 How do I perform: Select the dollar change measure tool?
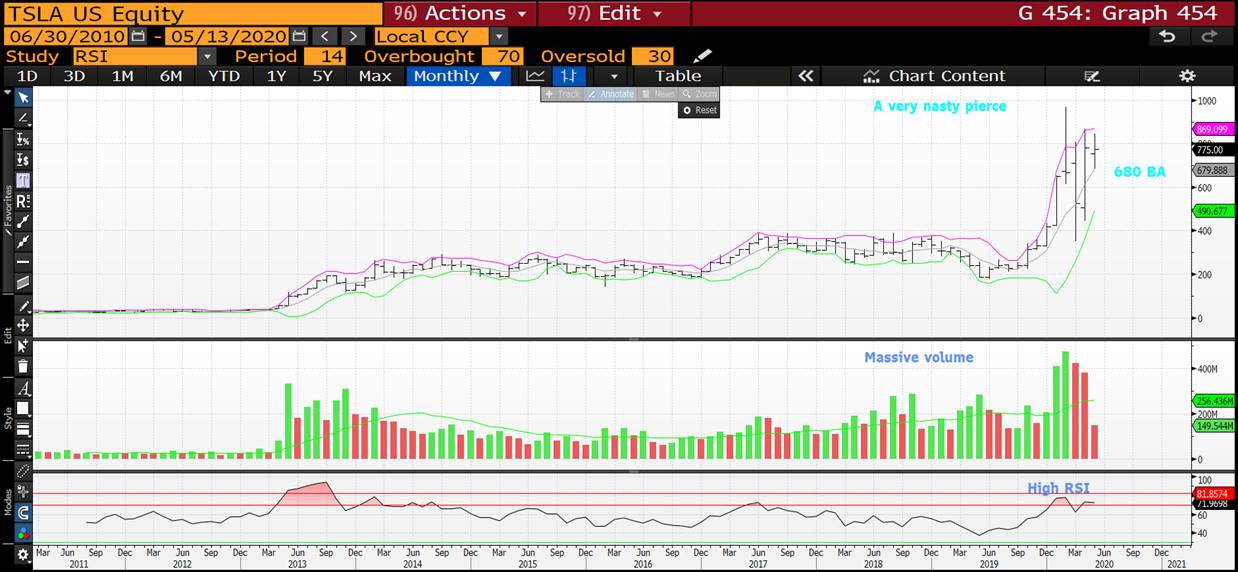[22, 160]
